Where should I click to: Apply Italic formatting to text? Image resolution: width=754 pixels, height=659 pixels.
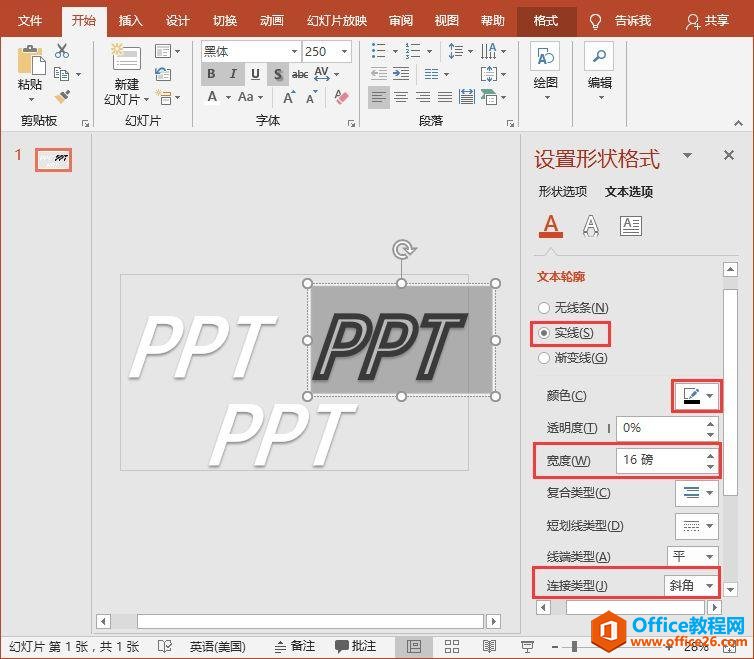click(x=233, y=74)
